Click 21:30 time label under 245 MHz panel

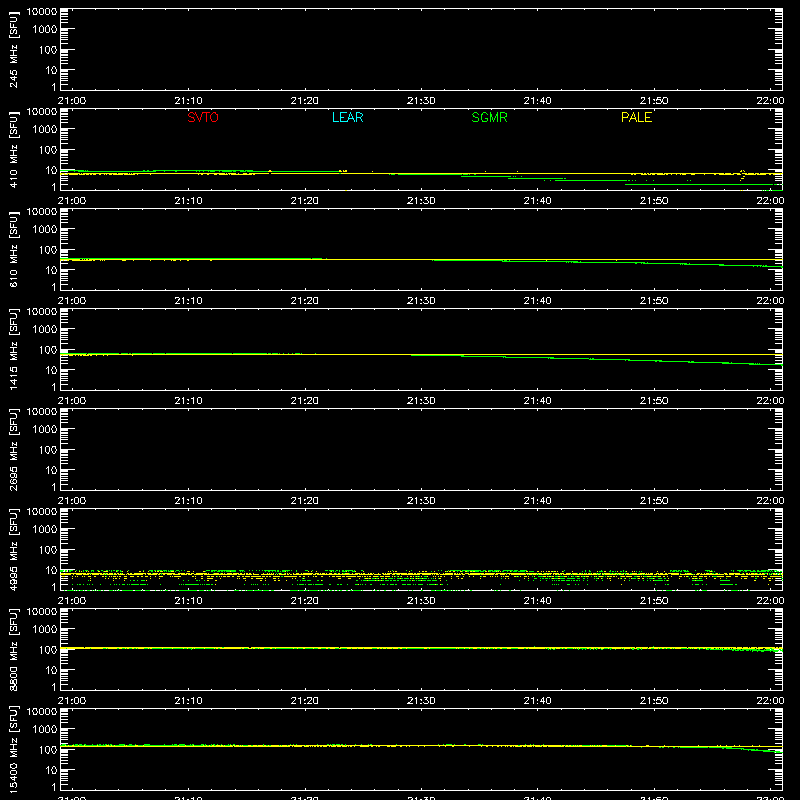coord(421,101)
